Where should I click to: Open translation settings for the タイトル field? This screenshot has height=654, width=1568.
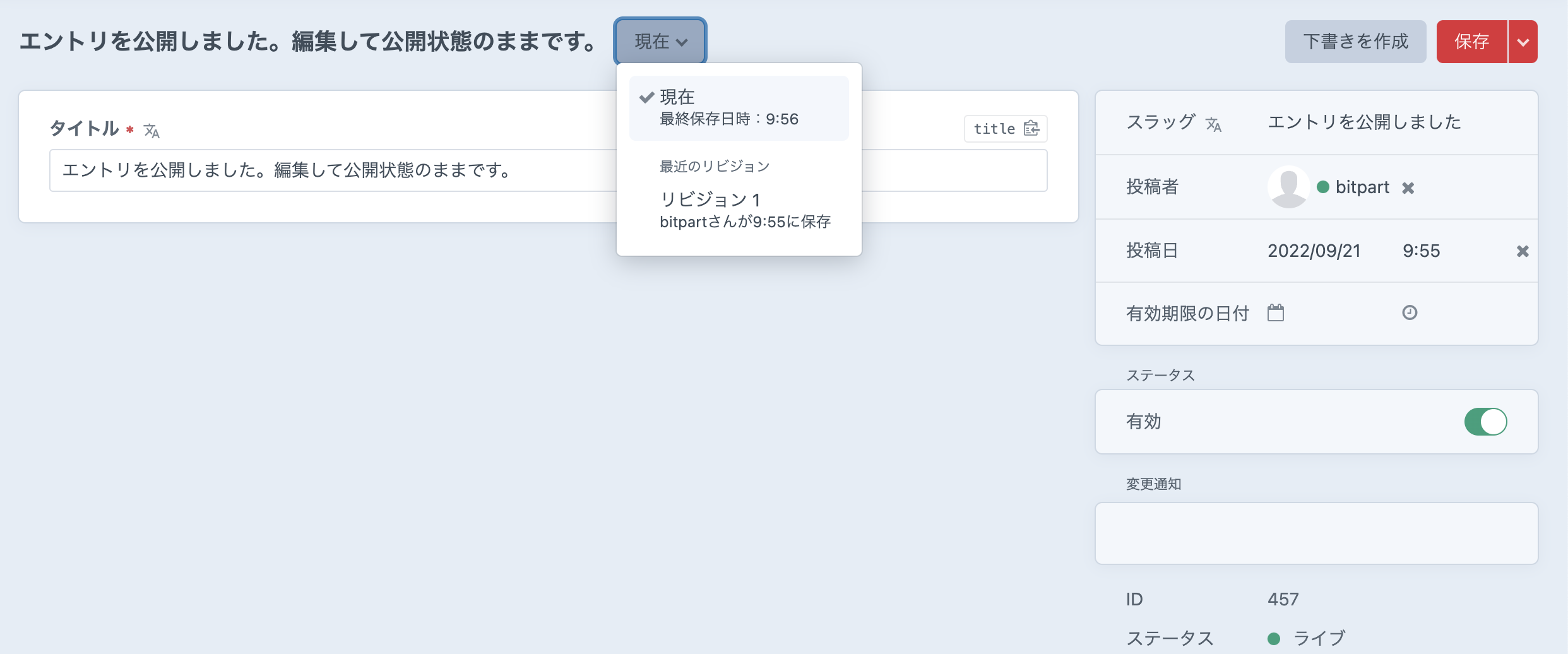[x=151, y=131]
